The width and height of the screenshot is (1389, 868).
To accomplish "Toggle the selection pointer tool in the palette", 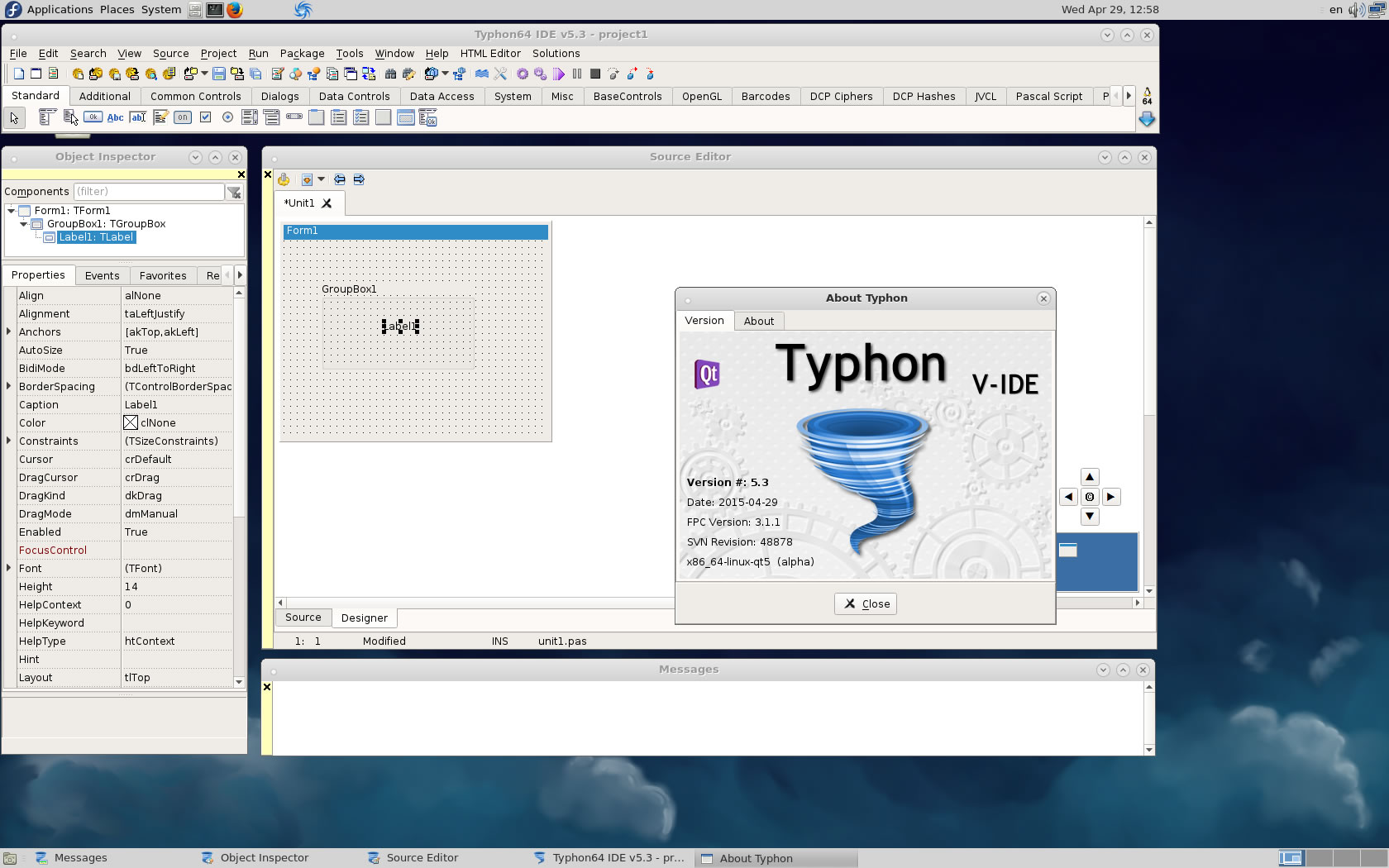I will click(x=14, y=117).
